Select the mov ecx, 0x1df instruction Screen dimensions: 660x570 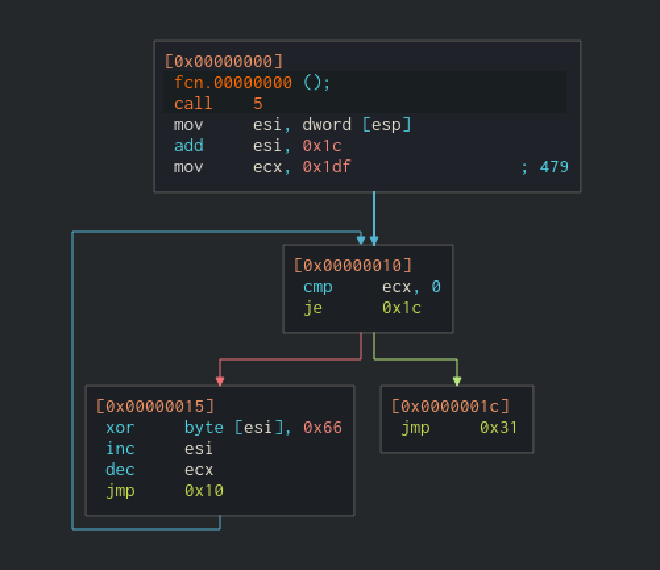point(262,166)
